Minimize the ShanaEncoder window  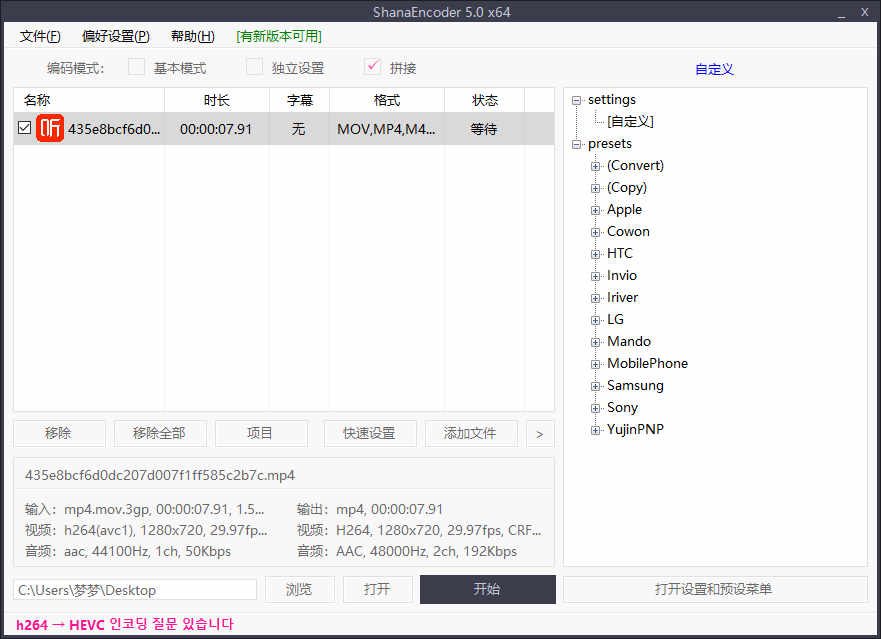(x=841, y=12)
